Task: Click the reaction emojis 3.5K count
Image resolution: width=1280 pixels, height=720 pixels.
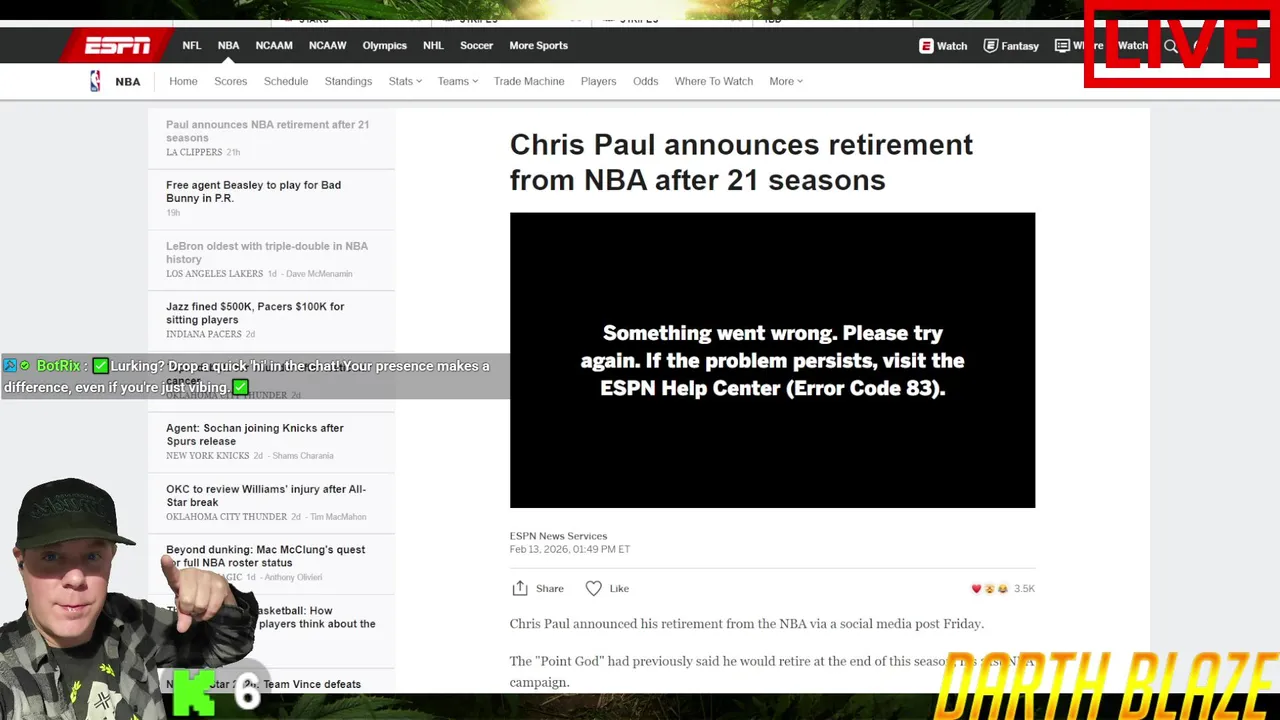Action: [x=1003, y=589]
